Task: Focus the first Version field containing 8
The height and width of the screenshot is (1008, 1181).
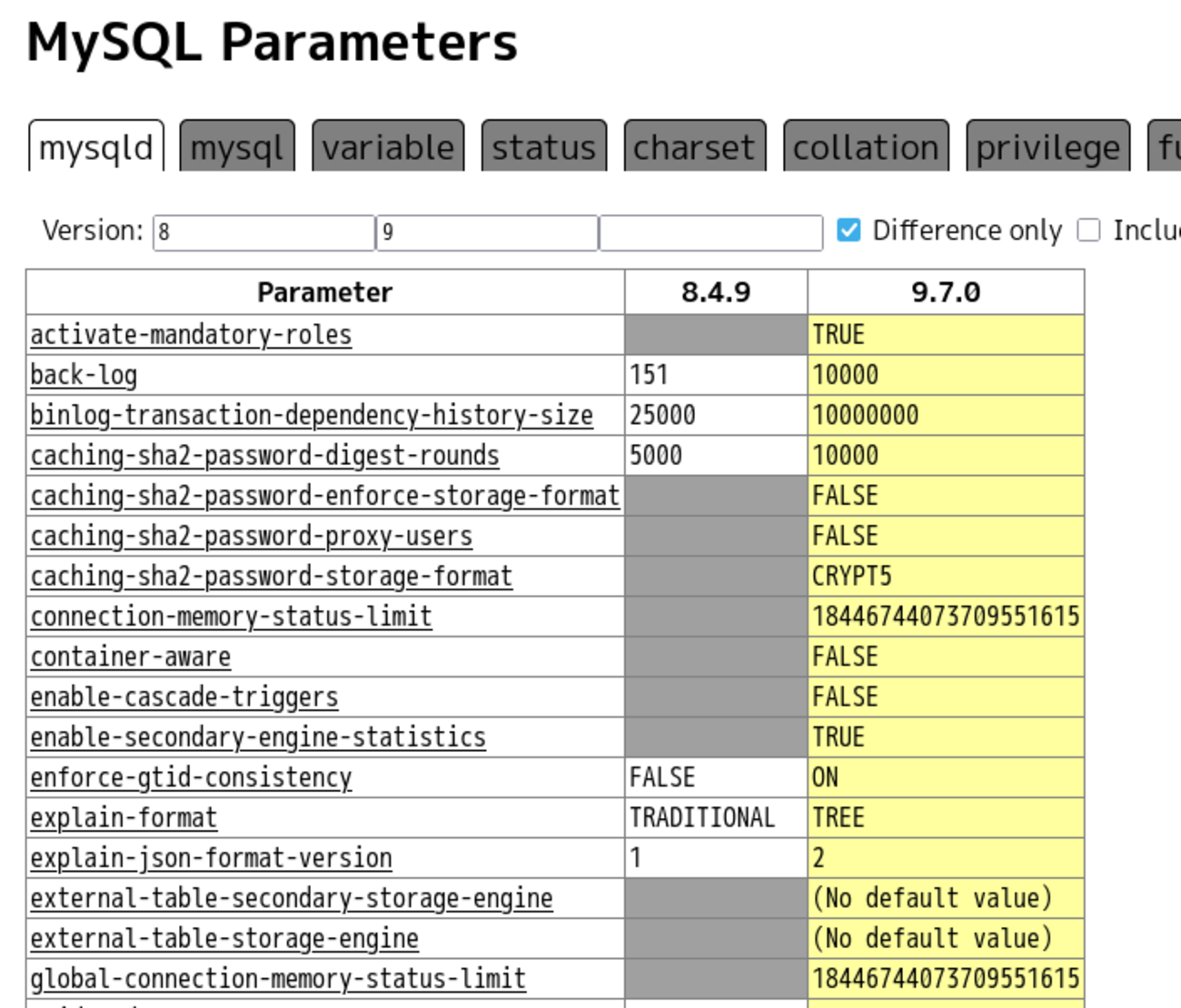Action: tap(263, 232)
